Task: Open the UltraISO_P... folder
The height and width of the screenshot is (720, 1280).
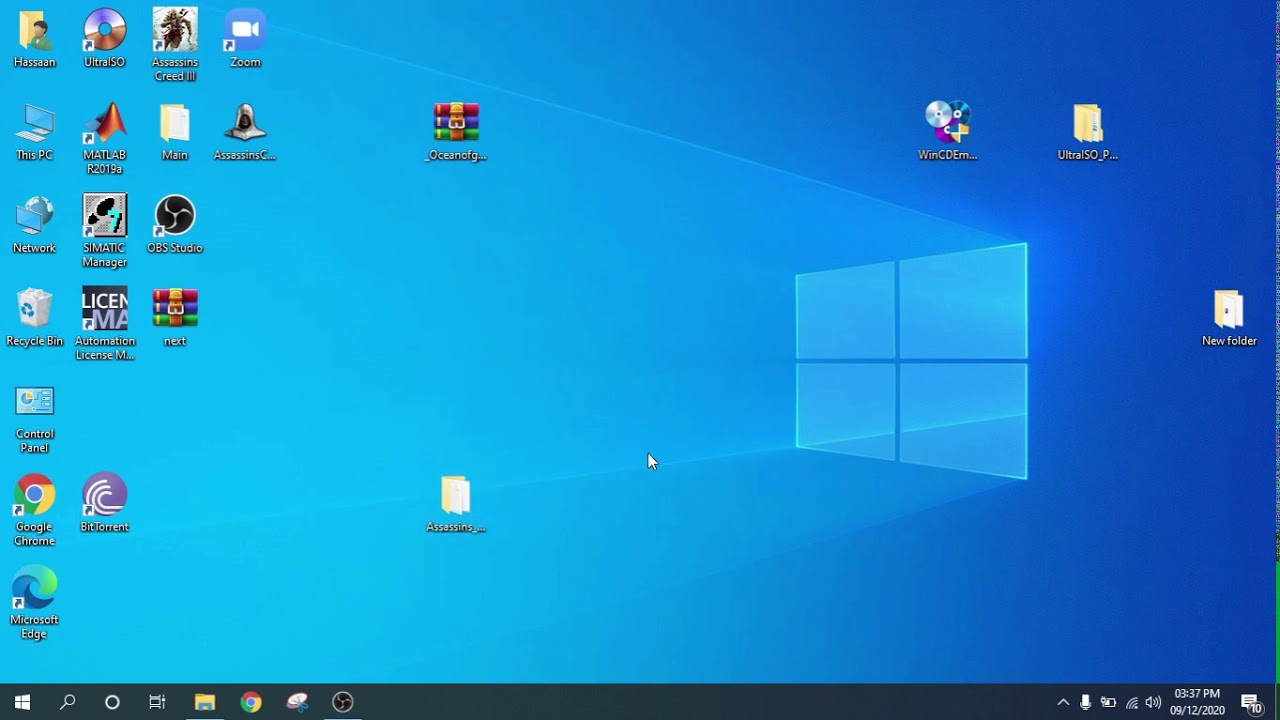Action: point(1088,132)
